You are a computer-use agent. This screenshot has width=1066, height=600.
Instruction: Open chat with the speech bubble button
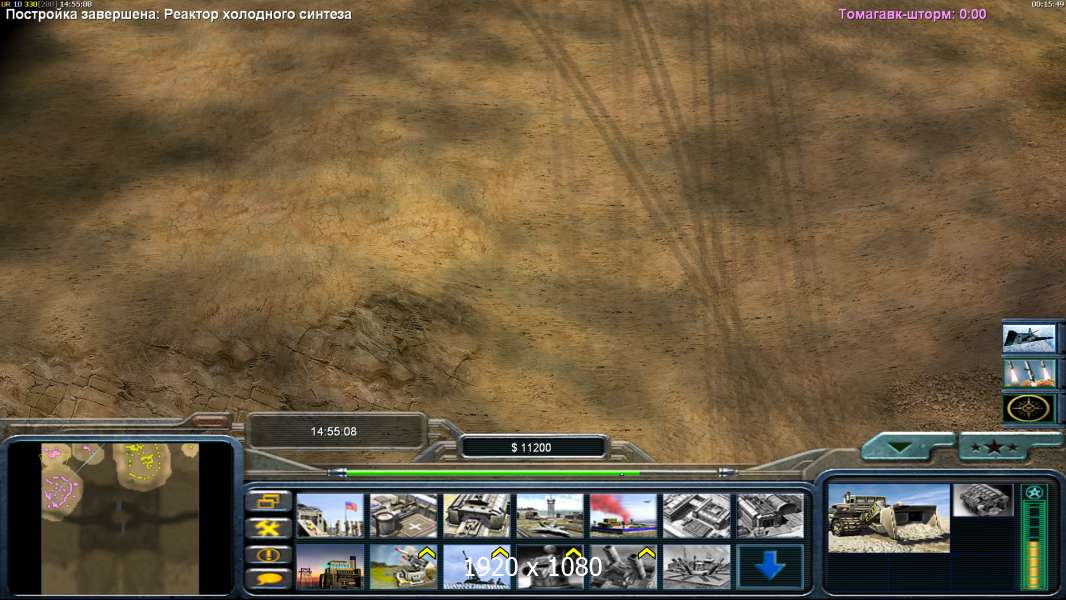pyautogui.click(x=269, y=579)
